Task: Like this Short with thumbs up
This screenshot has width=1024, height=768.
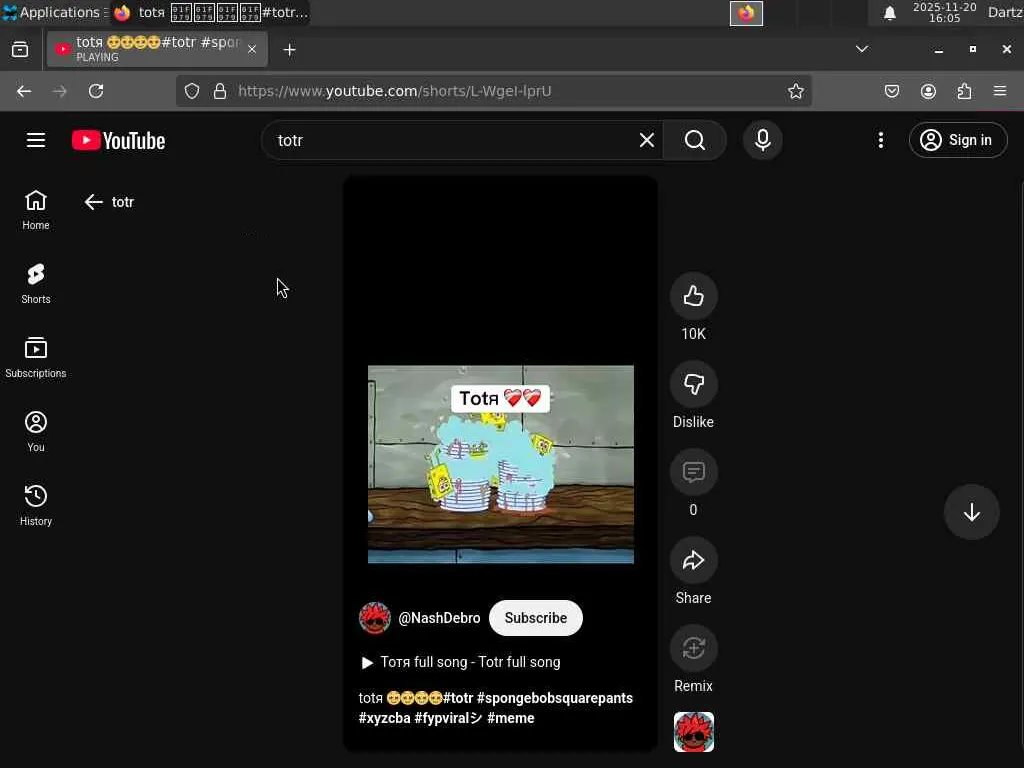Action: click(693, 296)
